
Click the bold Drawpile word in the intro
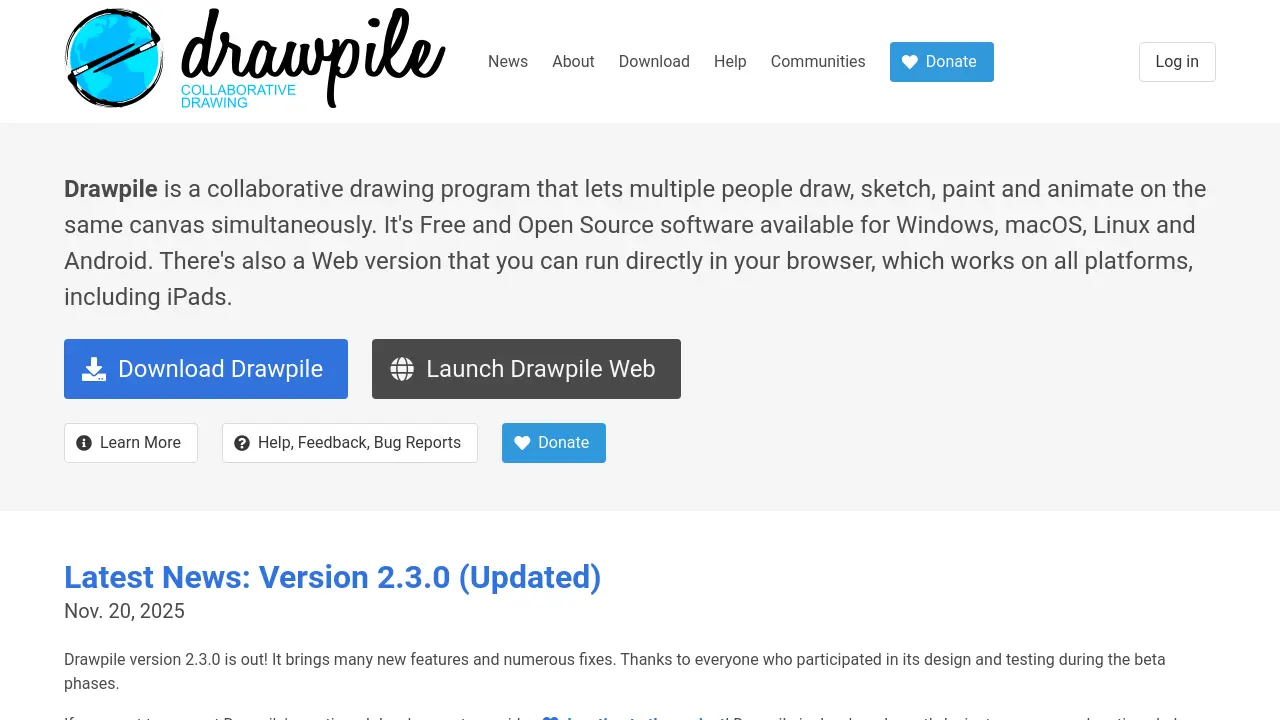pos(111,189)
